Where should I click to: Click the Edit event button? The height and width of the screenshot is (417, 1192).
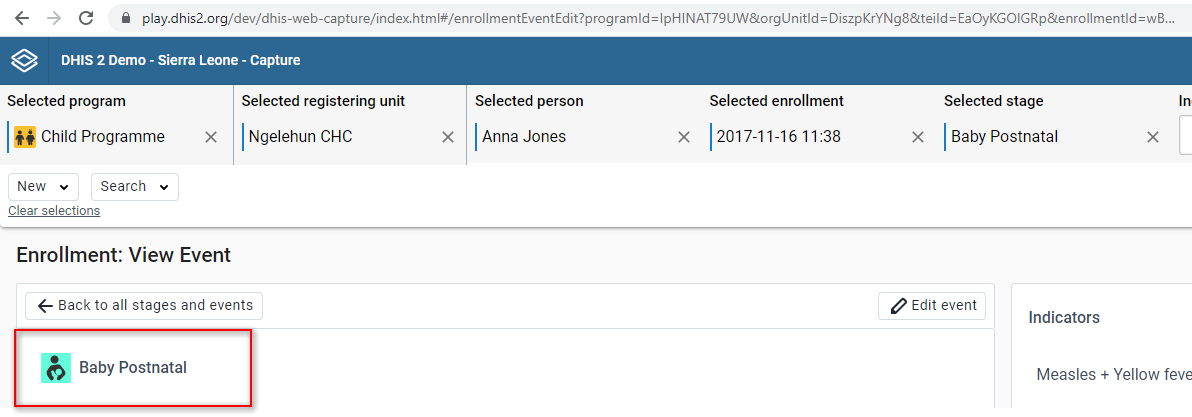[932, 305]
